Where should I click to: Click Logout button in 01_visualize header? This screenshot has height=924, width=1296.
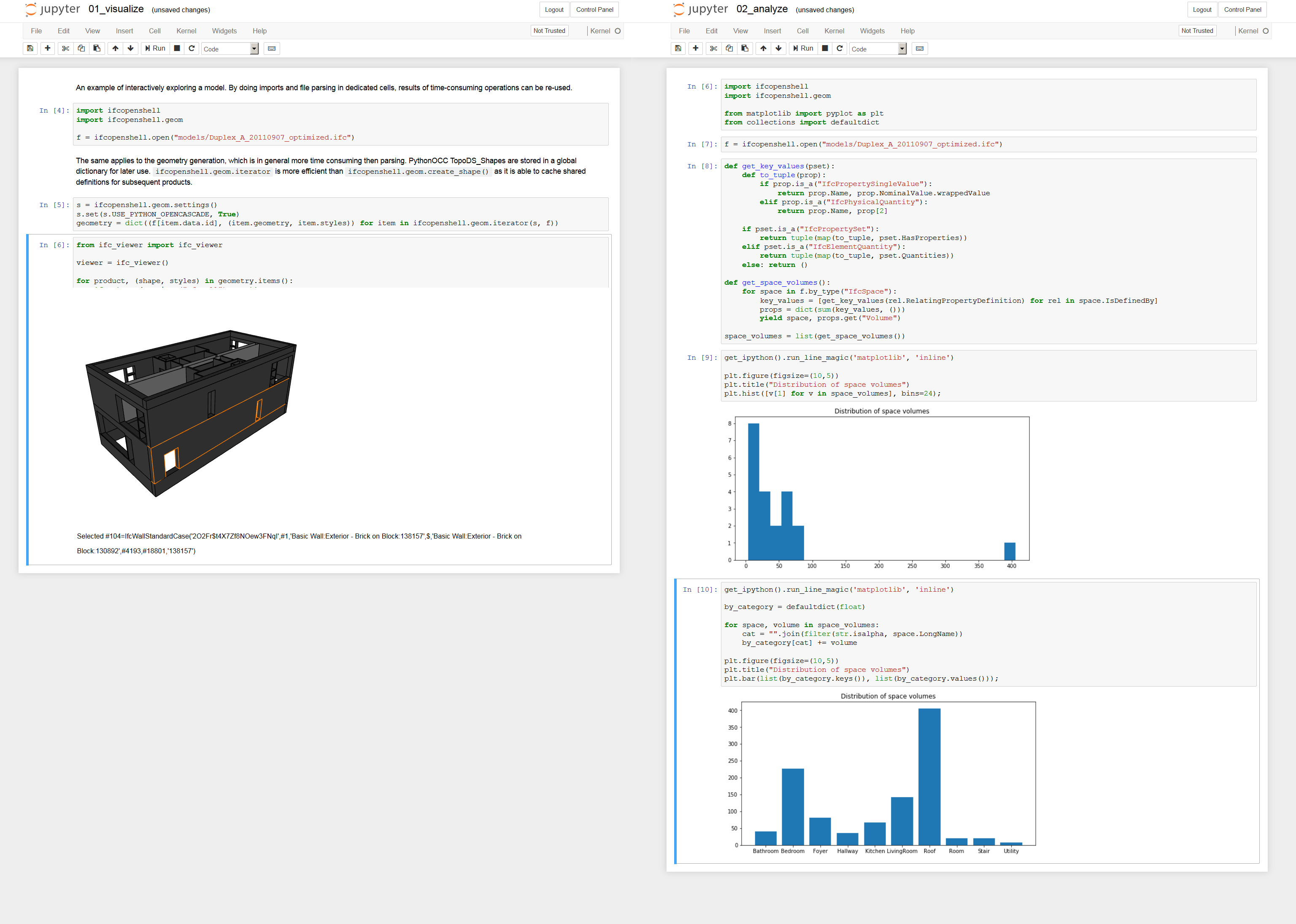[554, 10]
